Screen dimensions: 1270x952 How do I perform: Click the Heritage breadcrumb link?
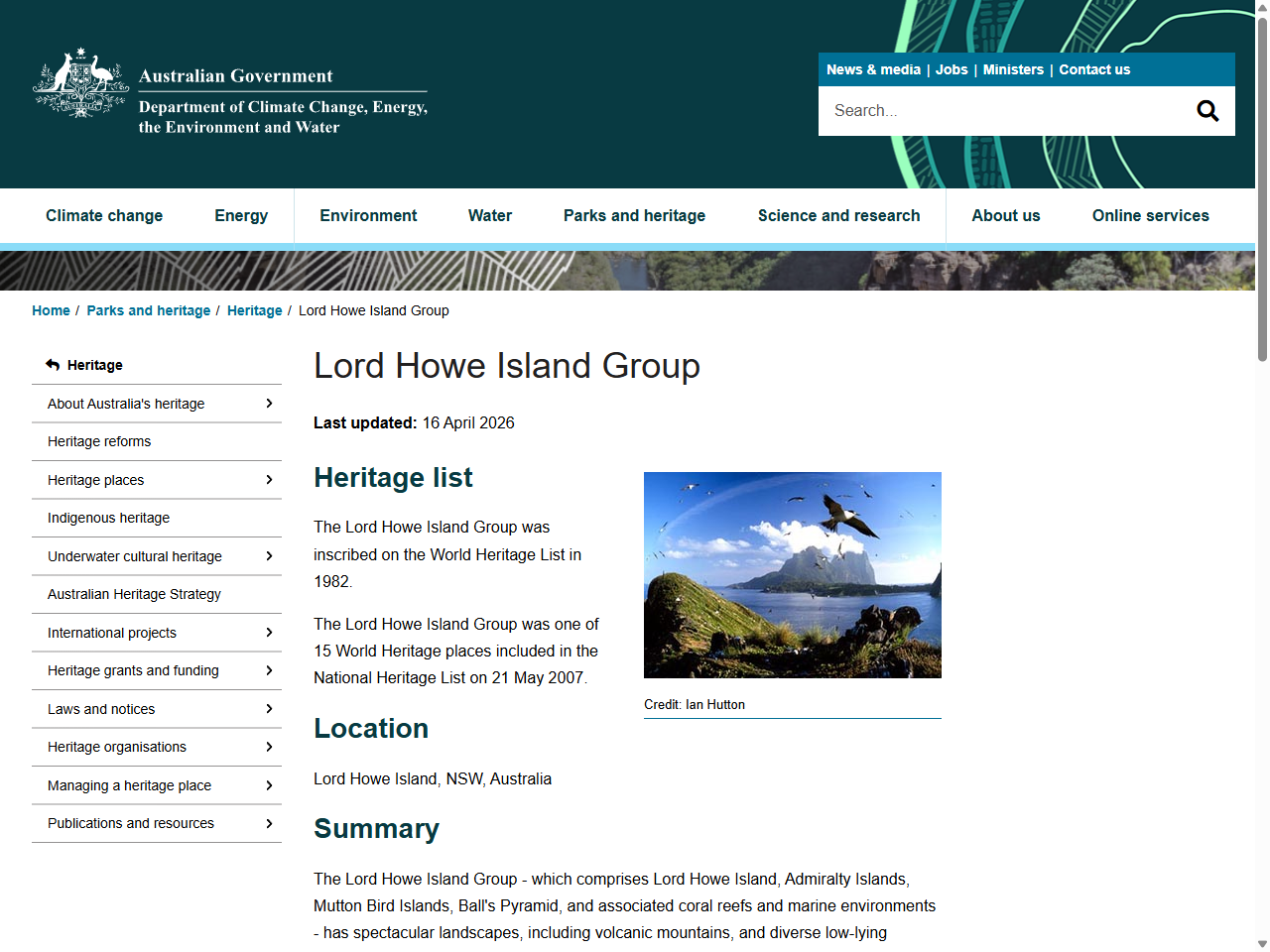(x=255, y=310)
